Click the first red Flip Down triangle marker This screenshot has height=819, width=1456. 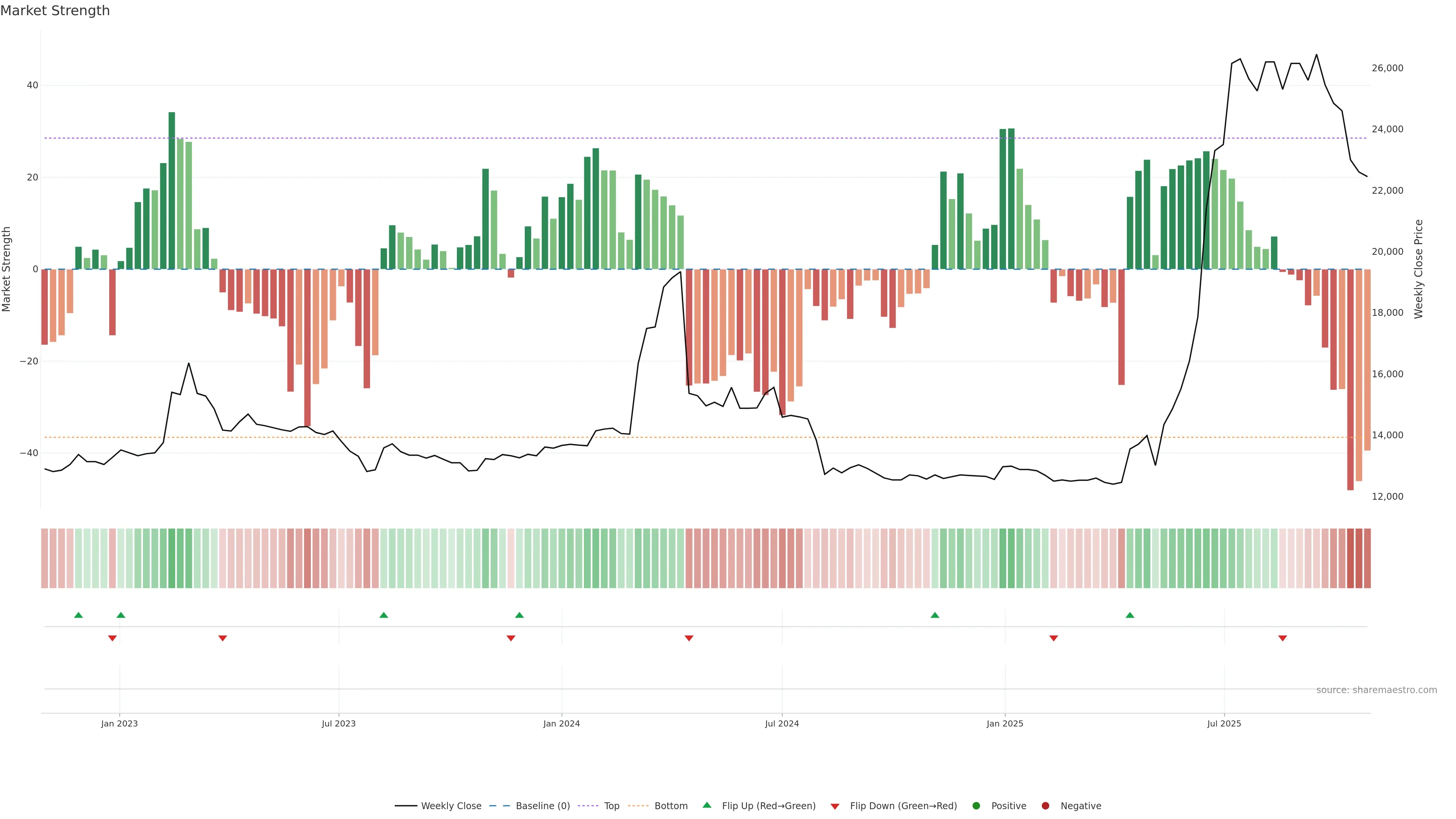pyautogui.click(x=113, y=638)
